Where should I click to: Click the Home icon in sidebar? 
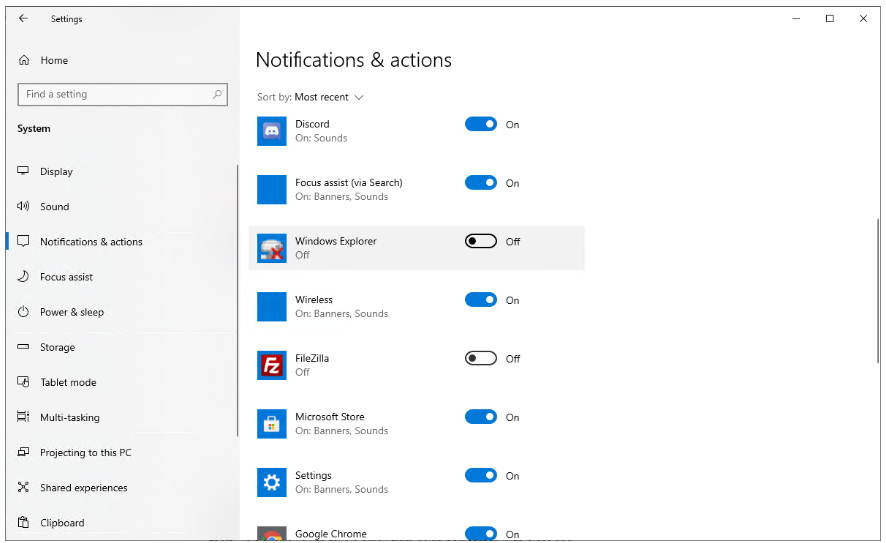tap(24, 60)
